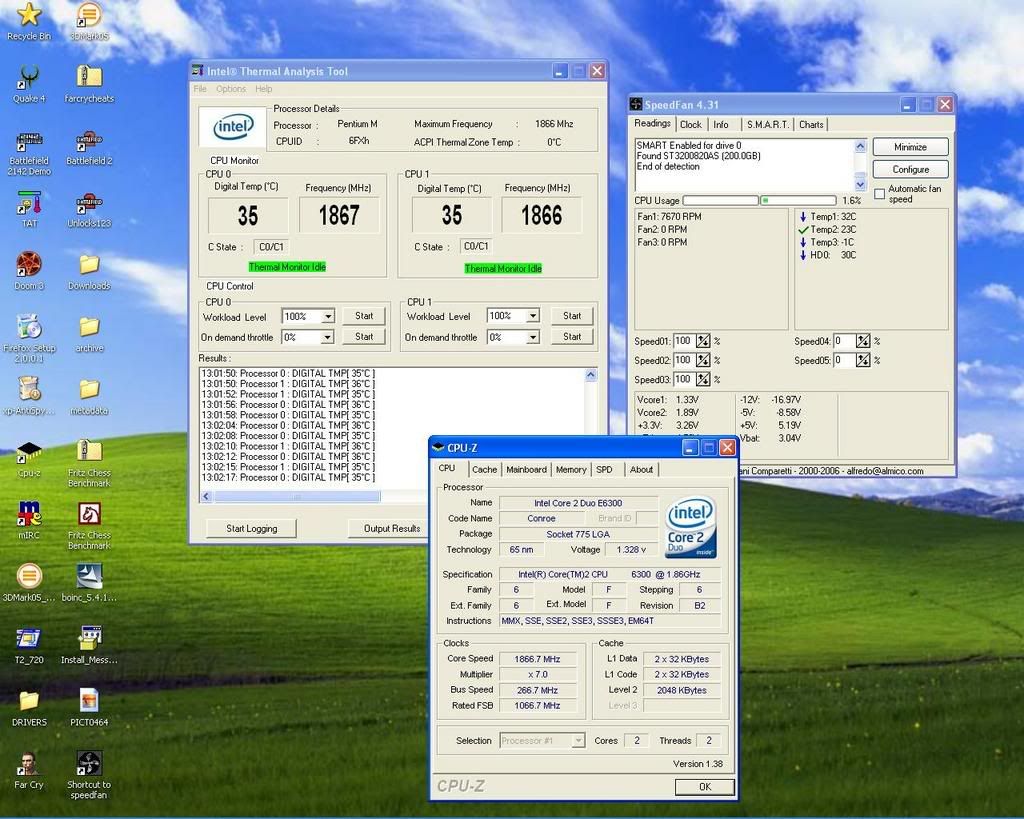Launch the Far Cry desktop shortcut

[x=29, y=771]
